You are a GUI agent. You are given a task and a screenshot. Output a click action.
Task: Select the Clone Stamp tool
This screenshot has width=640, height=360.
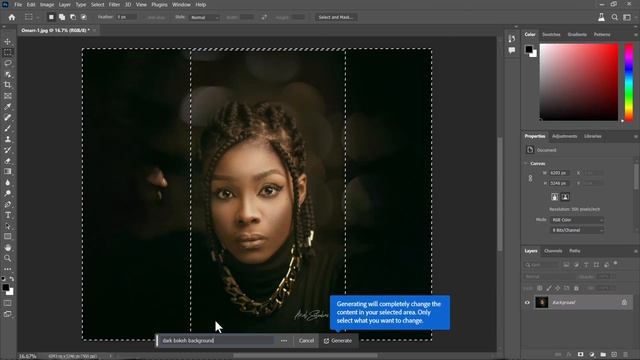[8, 139]
